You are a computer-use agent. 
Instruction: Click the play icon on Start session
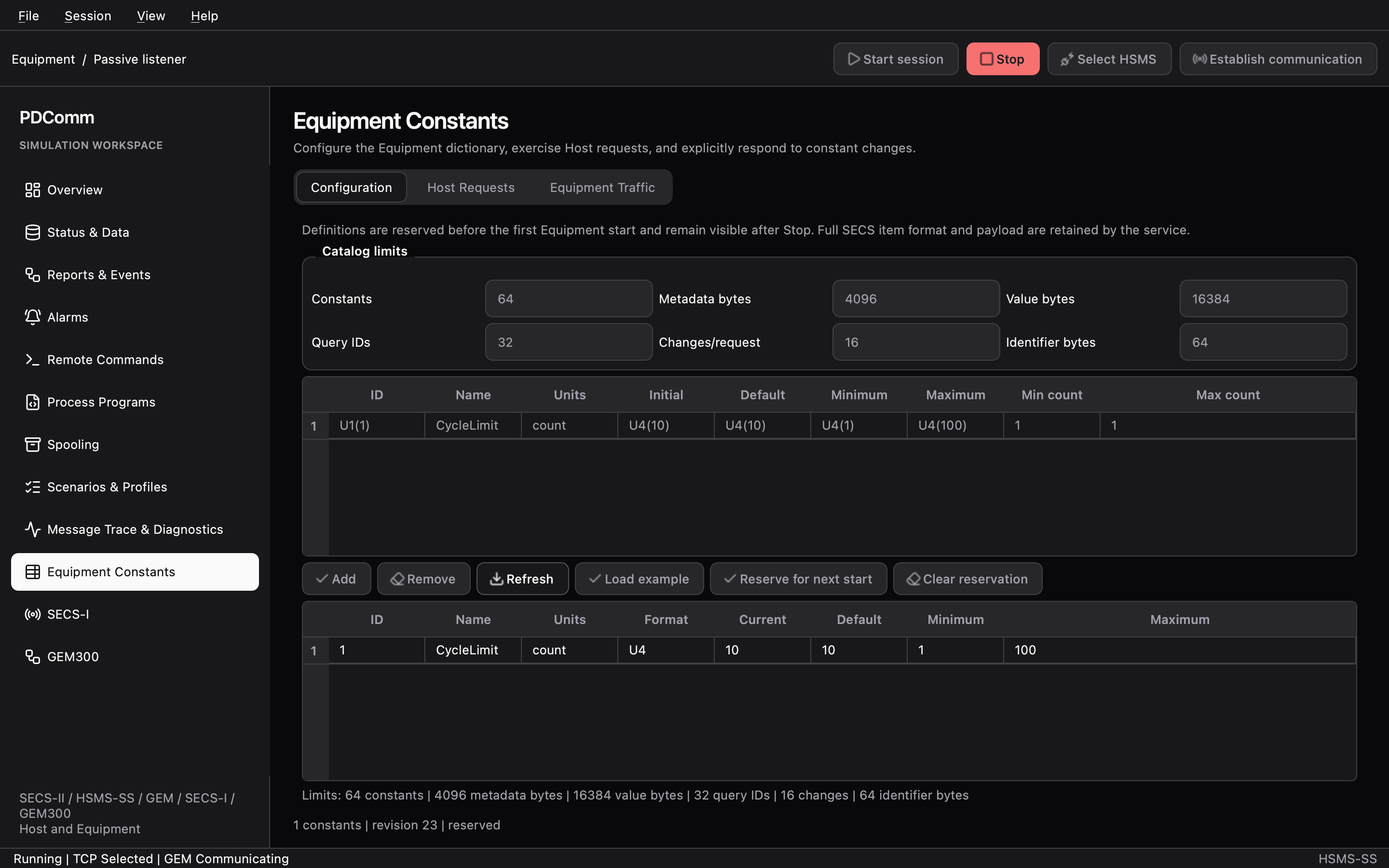(x=854, y=59)
